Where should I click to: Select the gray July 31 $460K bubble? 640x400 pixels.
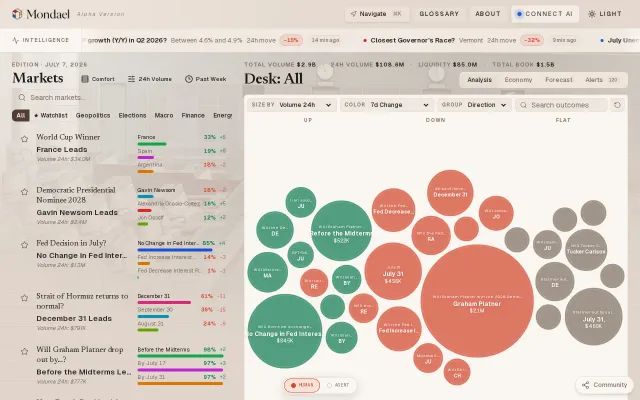point(593,316)
